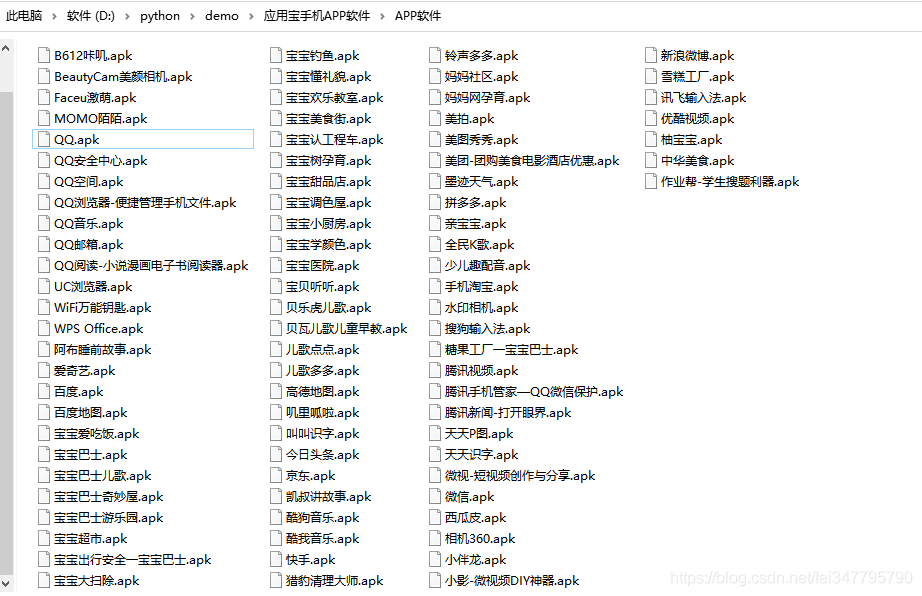The height and width of the screenshot is (596, 922).
Task: Select the icon of BeautyCam美颜相机.apk
Action: [44, 76]
